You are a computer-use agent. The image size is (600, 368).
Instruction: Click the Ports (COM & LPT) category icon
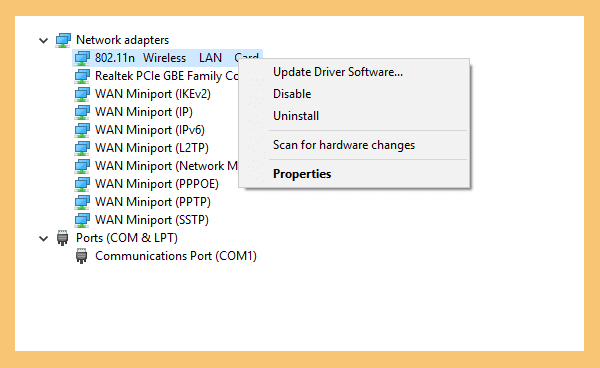coord(62,238)
